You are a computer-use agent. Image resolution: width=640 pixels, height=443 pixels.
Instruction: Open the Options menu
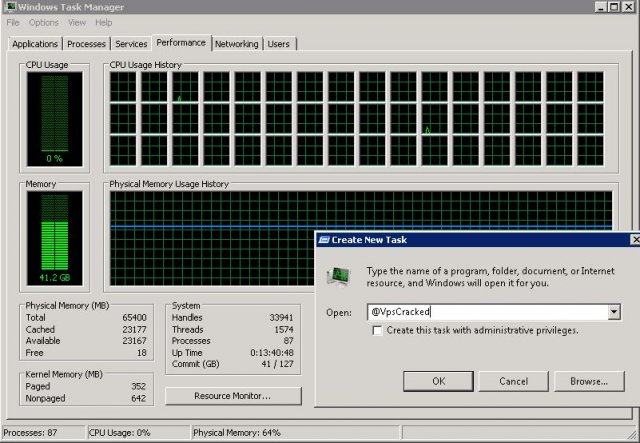pos(43,22)
